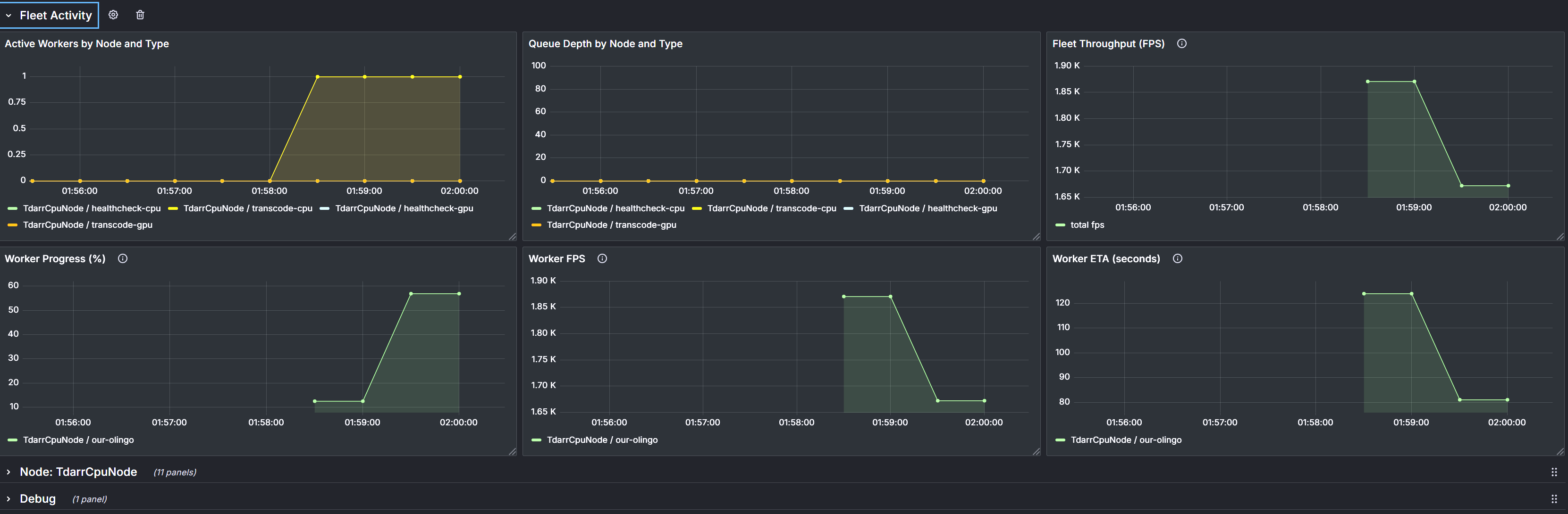Click info icon next to Worker FPS
The height and width of the screenshot is (514, 1568).
pyautogui.click(x=602, y=258)
